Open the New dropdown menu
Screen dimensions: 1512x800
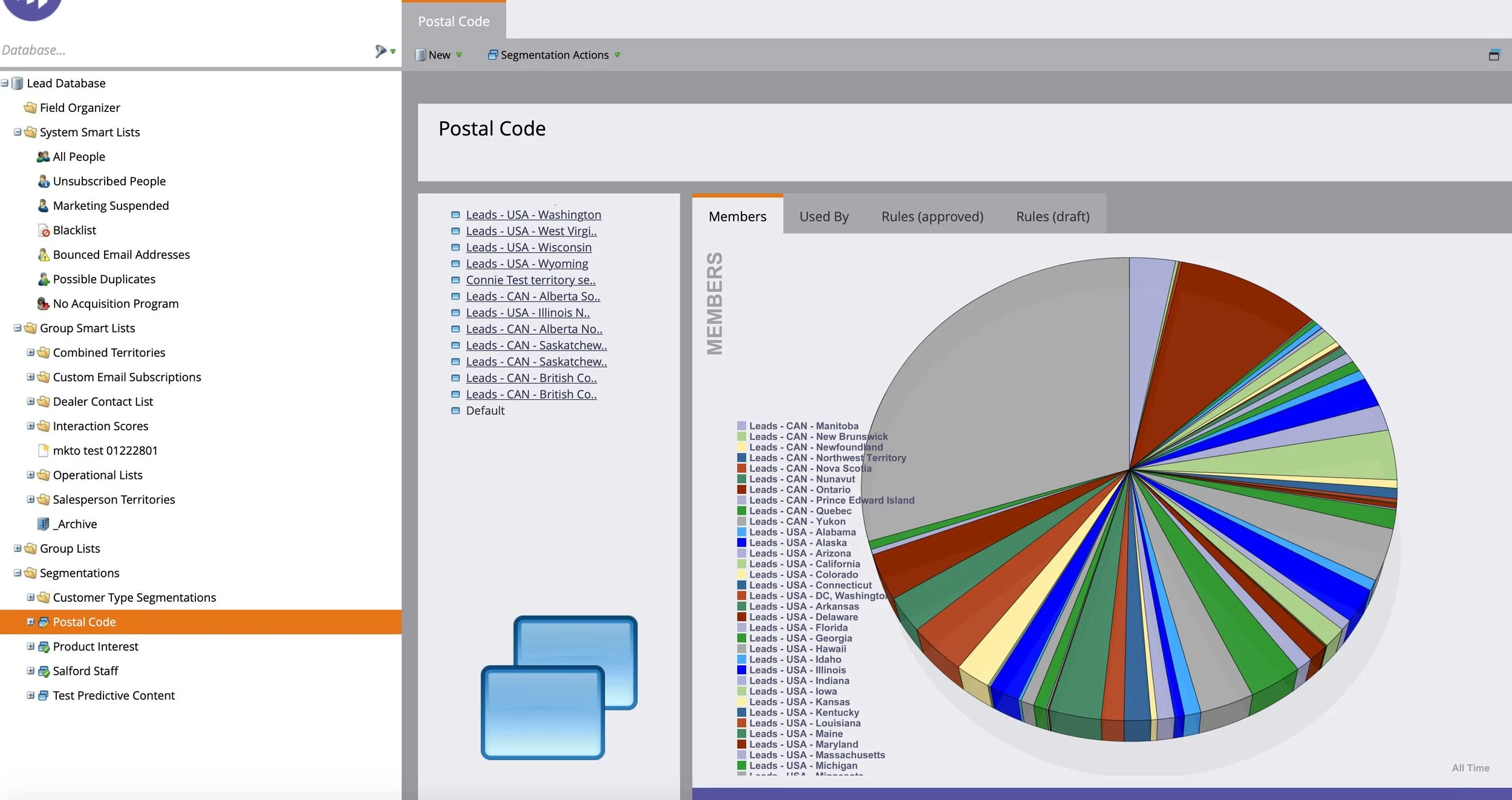(438, 55)
